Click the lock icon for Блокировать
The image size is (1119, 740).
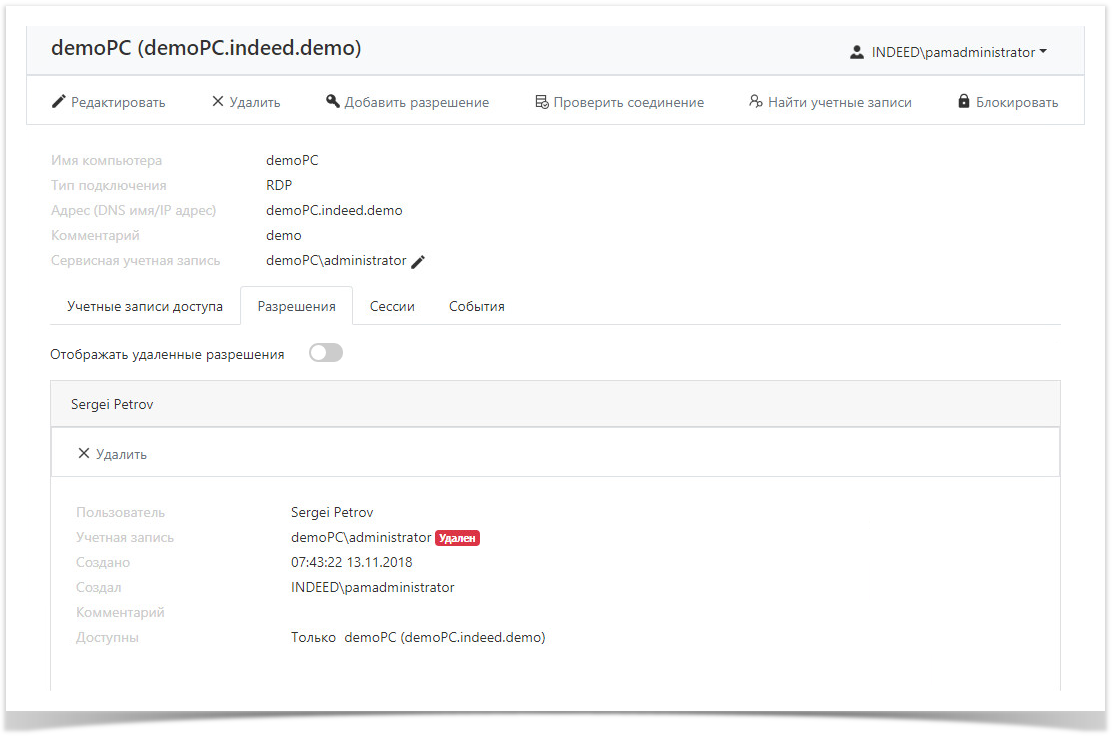[x=964, y=102]
